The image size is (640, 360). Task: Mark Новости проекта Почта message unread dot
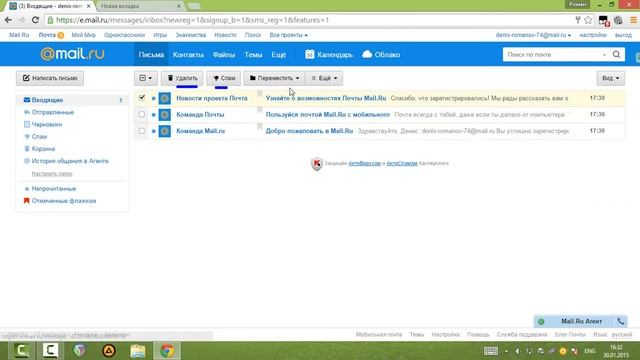pyautogui.click(x=153, y=98)
